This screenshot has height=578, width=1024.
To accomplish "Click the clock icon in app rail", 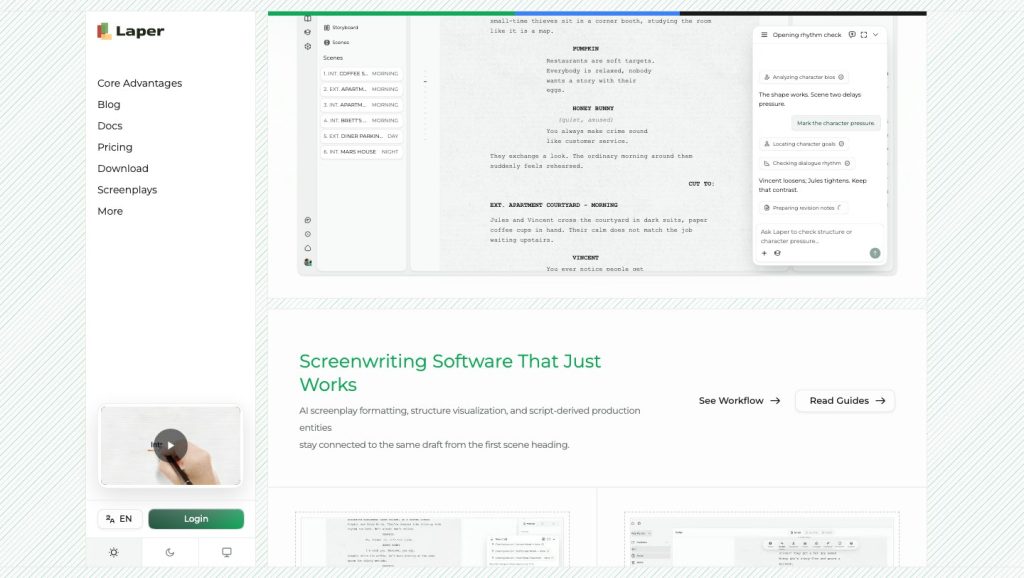I will coord(308,234).
